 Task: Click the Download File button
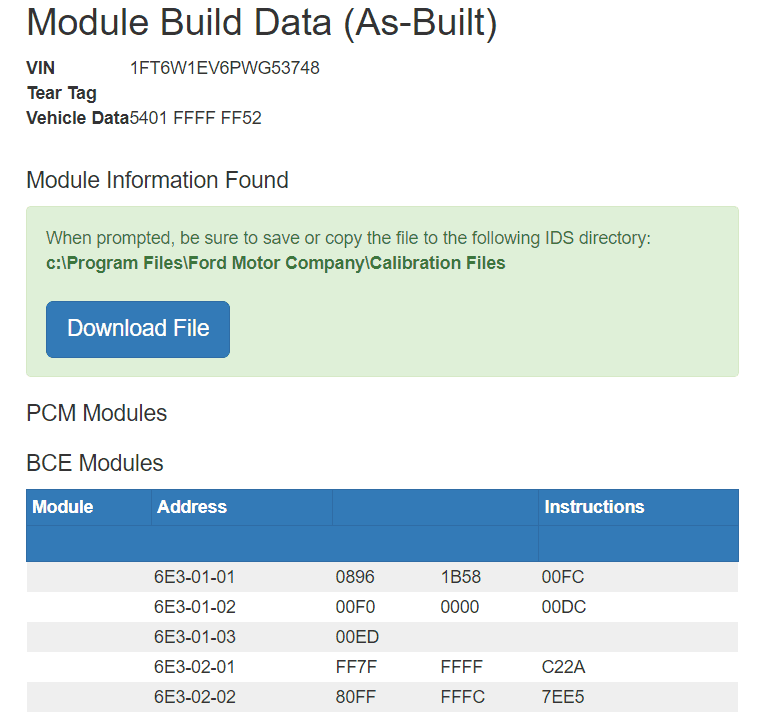click(x=138, y=329)
